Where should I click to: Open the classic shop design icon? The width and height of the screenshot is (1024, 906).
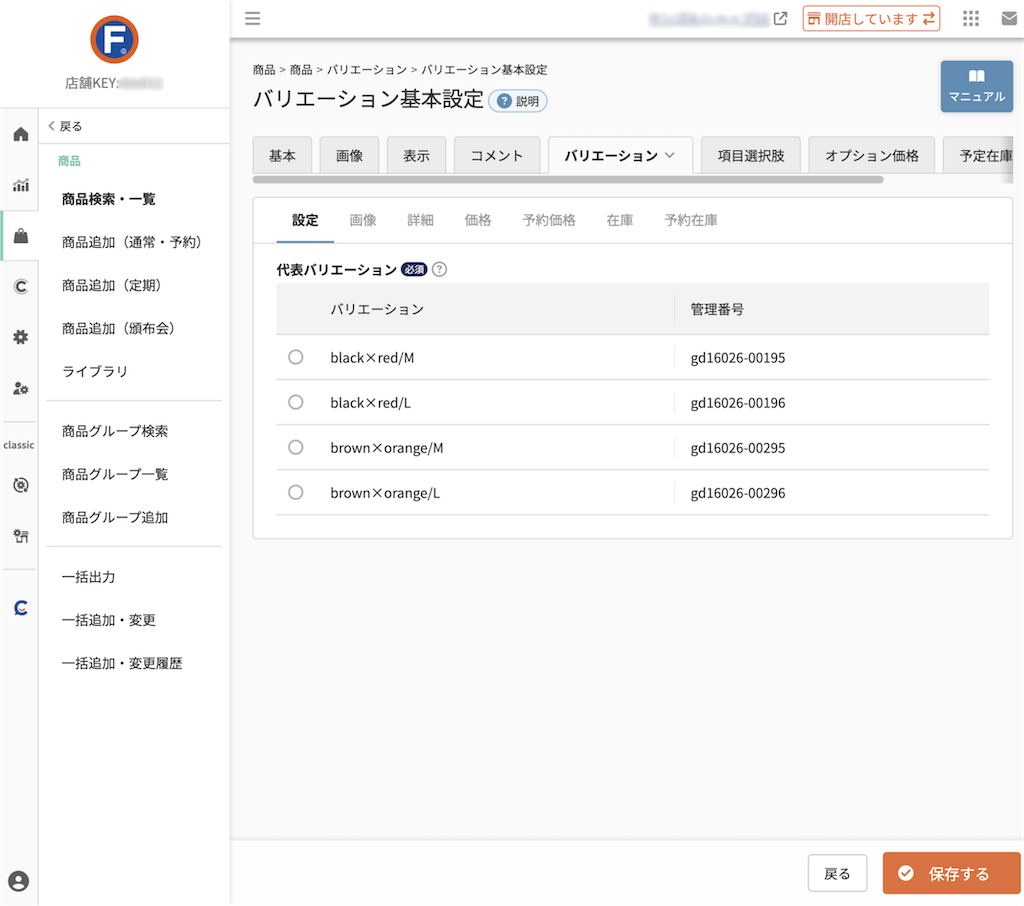click(21, 536)
